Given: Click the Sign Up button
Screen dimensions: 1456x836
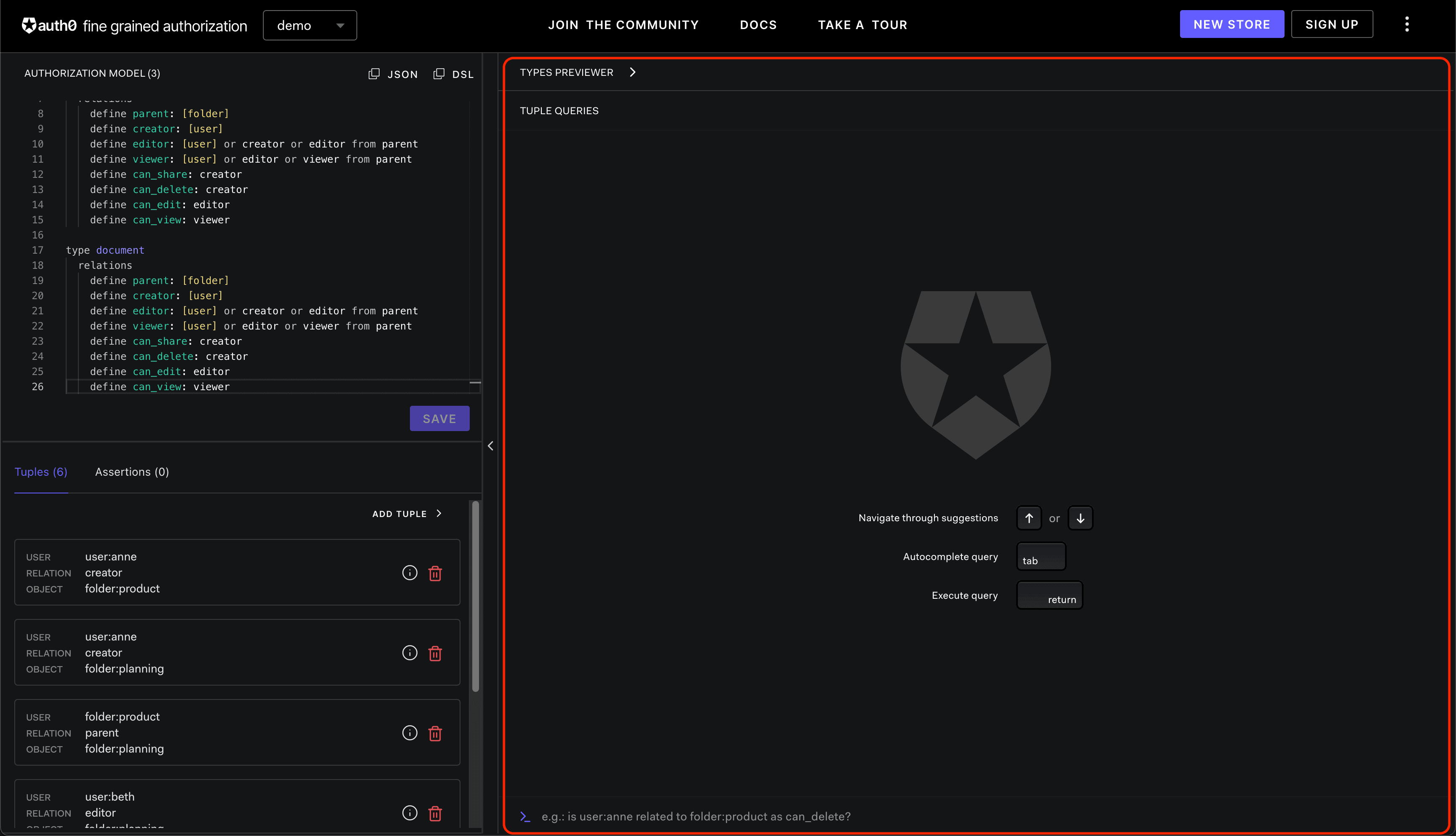Looking at the screenshot, I should (x=1331, y=24).
